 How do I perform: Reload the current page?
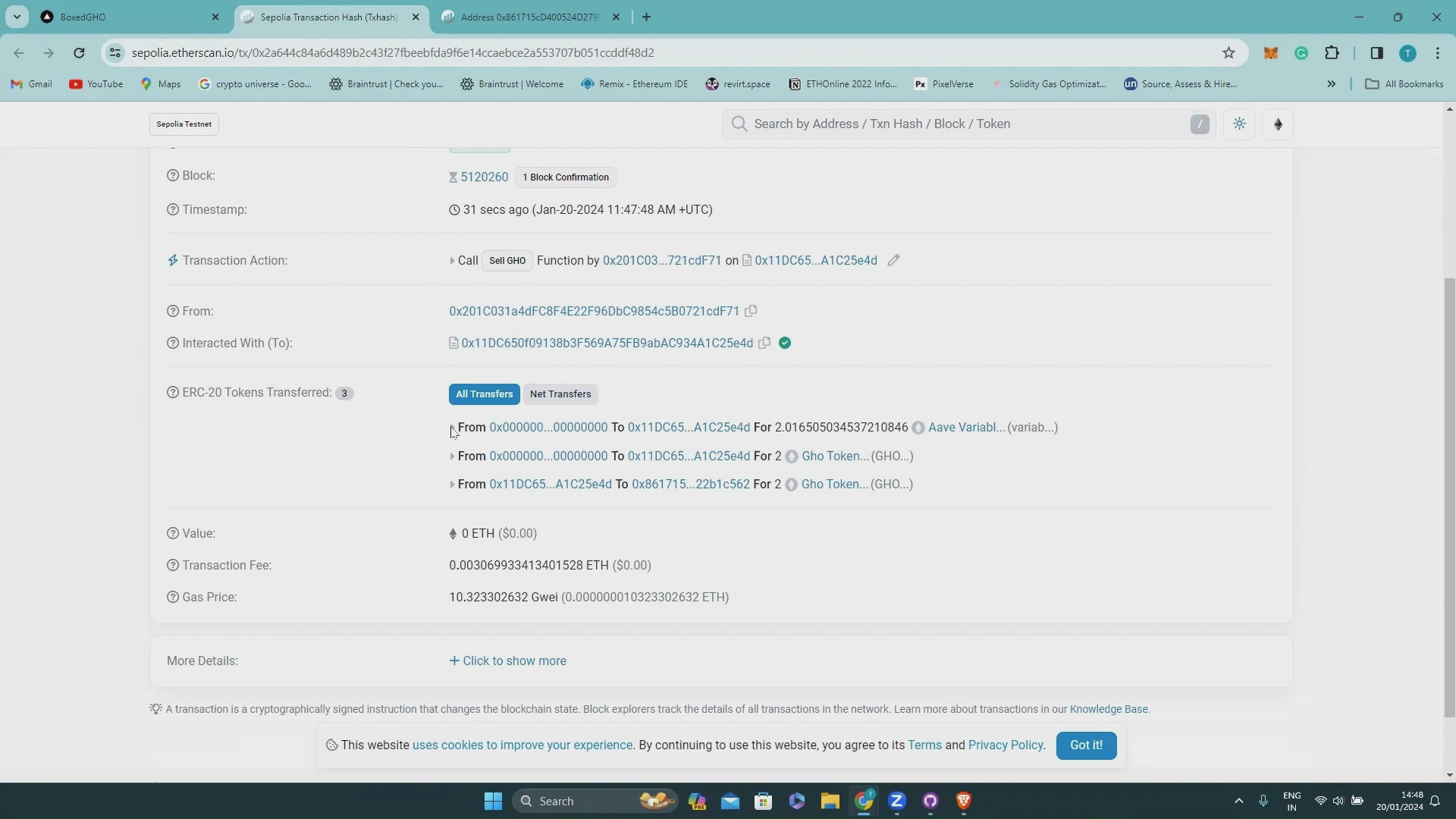coord(79,53)
